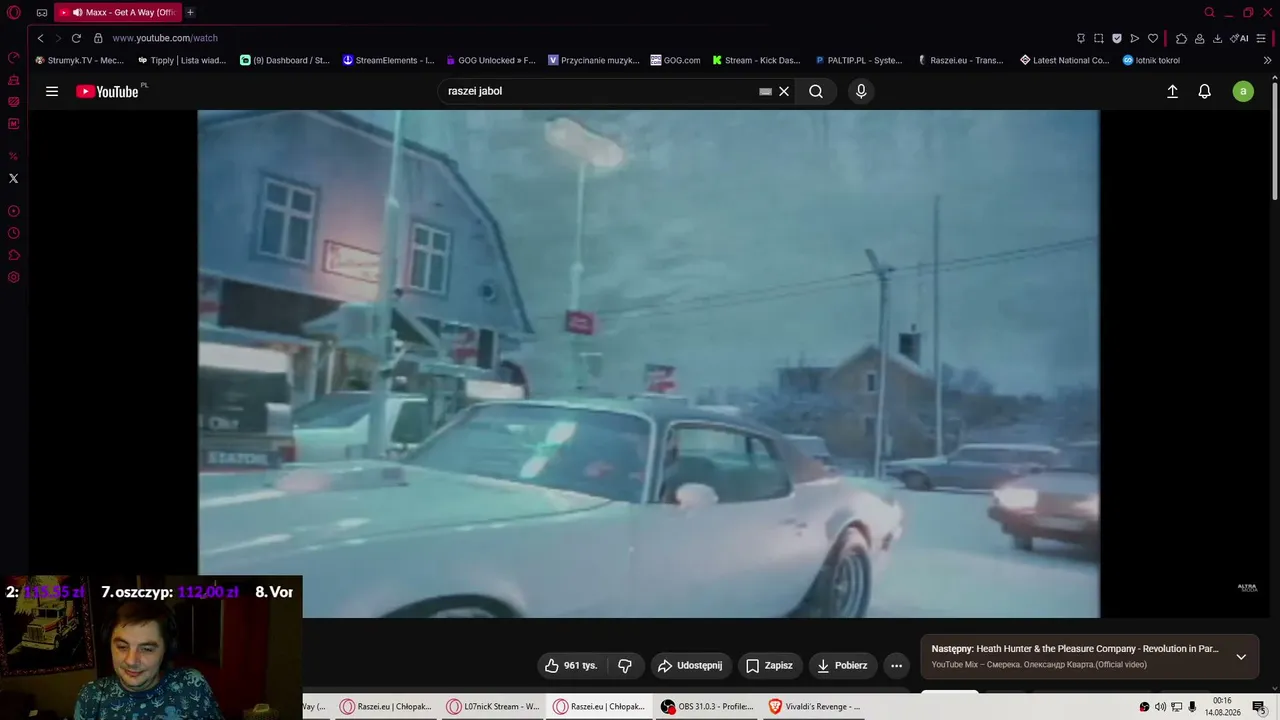The height and width of the screenshot is (720, 1280).
Task: Switch to L07nicK Stream taskbar window
Action: (493, 707)
